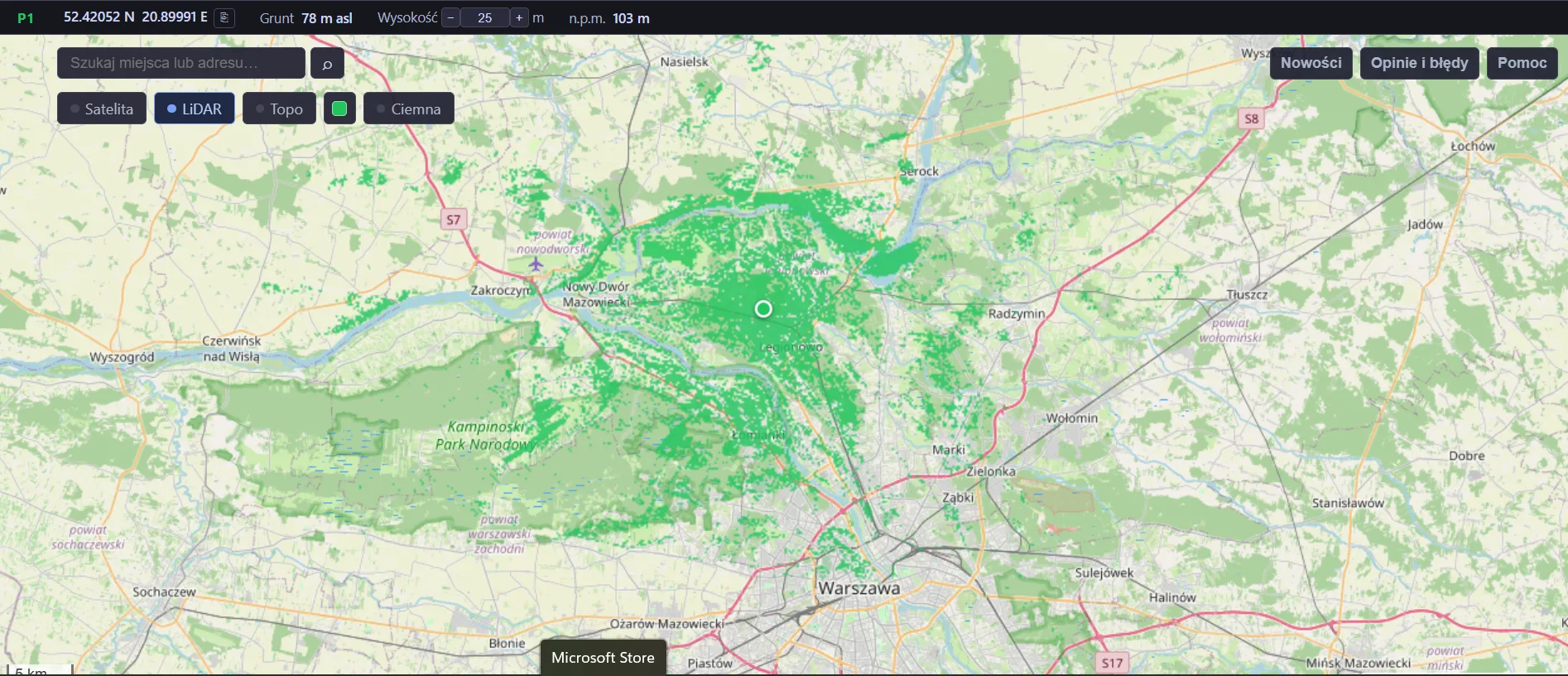The width and height of the screenshot is (1568, 676).
Task: Enable the Ciemna dark map layer
Action: click(409, 109)
